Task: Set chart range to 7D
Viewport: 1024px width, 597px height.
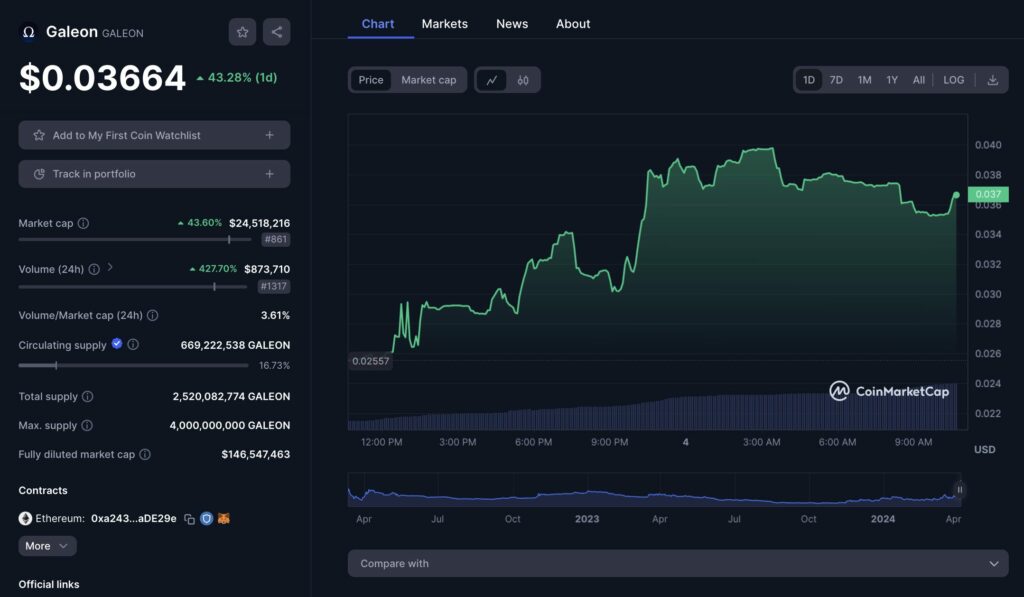Action: click(x=836, y=80)
